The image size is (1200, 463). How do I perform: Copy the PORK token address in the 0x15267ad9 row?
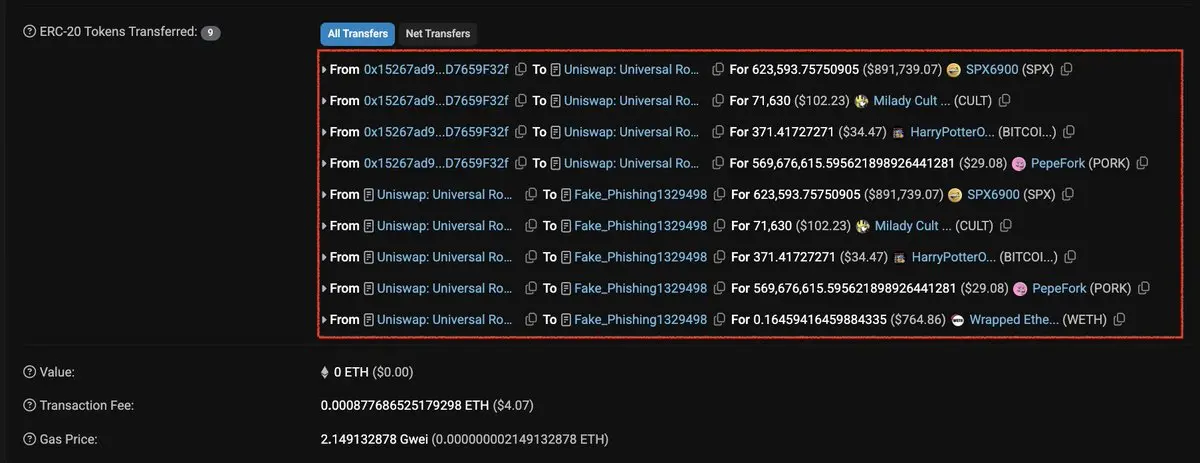[1142, 163]
